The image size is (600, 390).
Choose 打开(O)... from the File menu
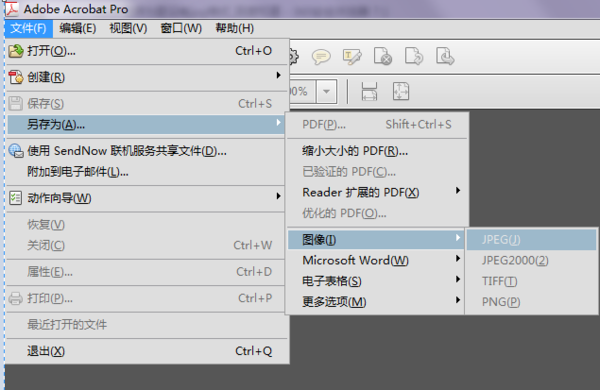147,51
